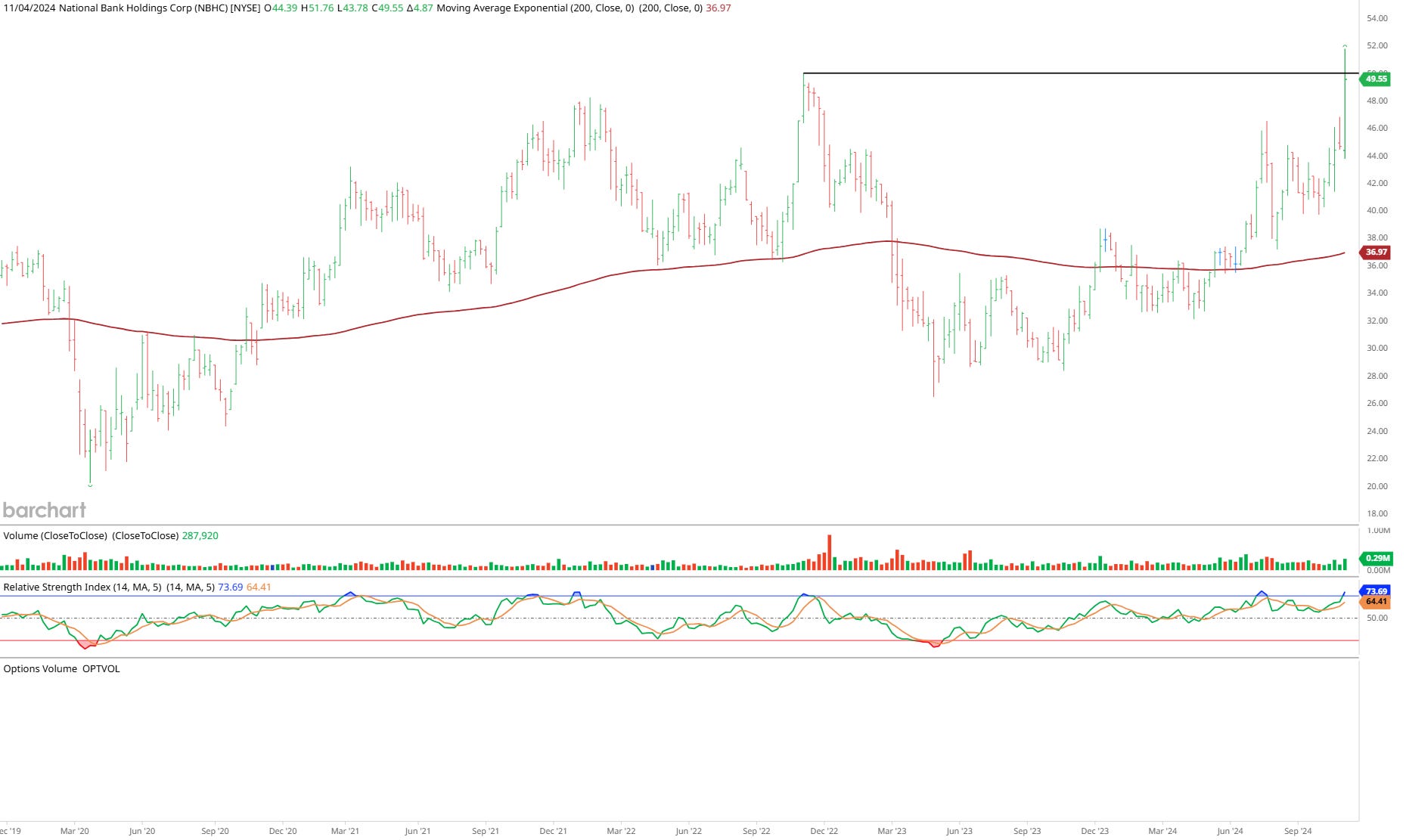The height and width of the screenshot is (840, 1406).
Task: Click the L43.78 low value in header
Action: pos(352,8)
